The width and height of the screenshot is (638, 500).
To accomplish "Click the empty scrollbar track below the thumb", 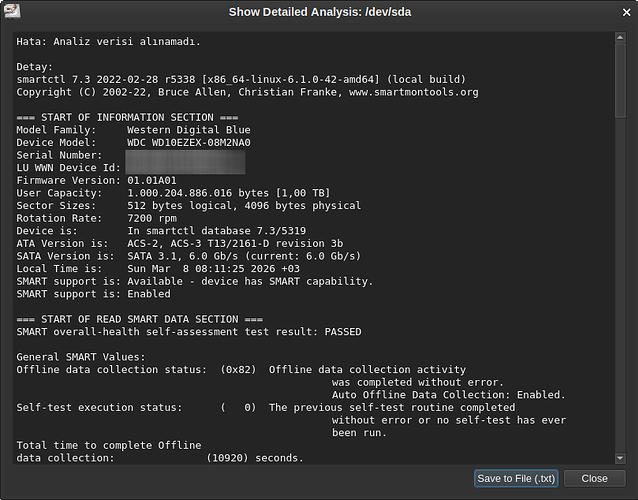I will coord(620,280).
